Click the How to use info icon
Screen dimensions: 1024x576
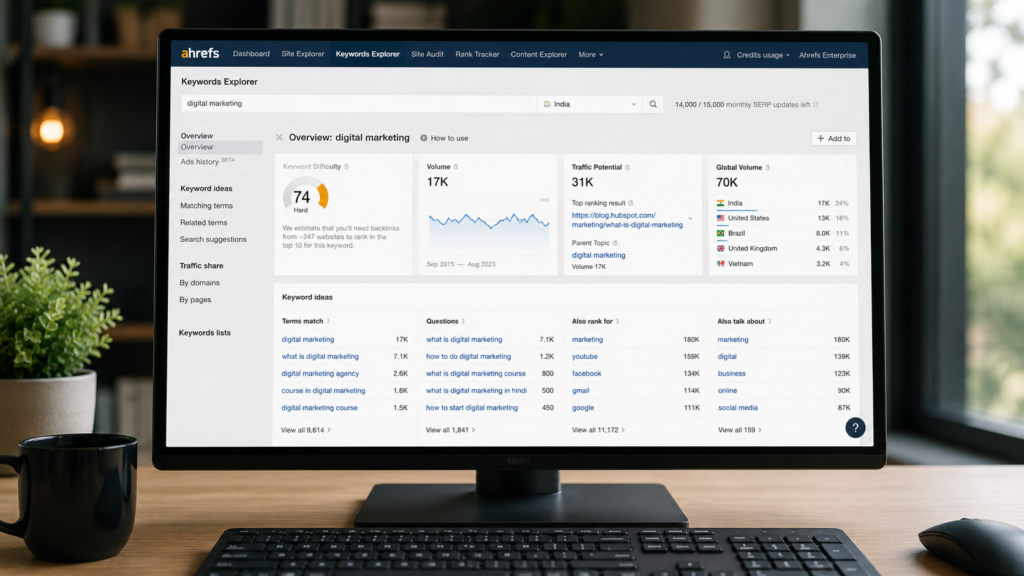(x=424, y=138)
